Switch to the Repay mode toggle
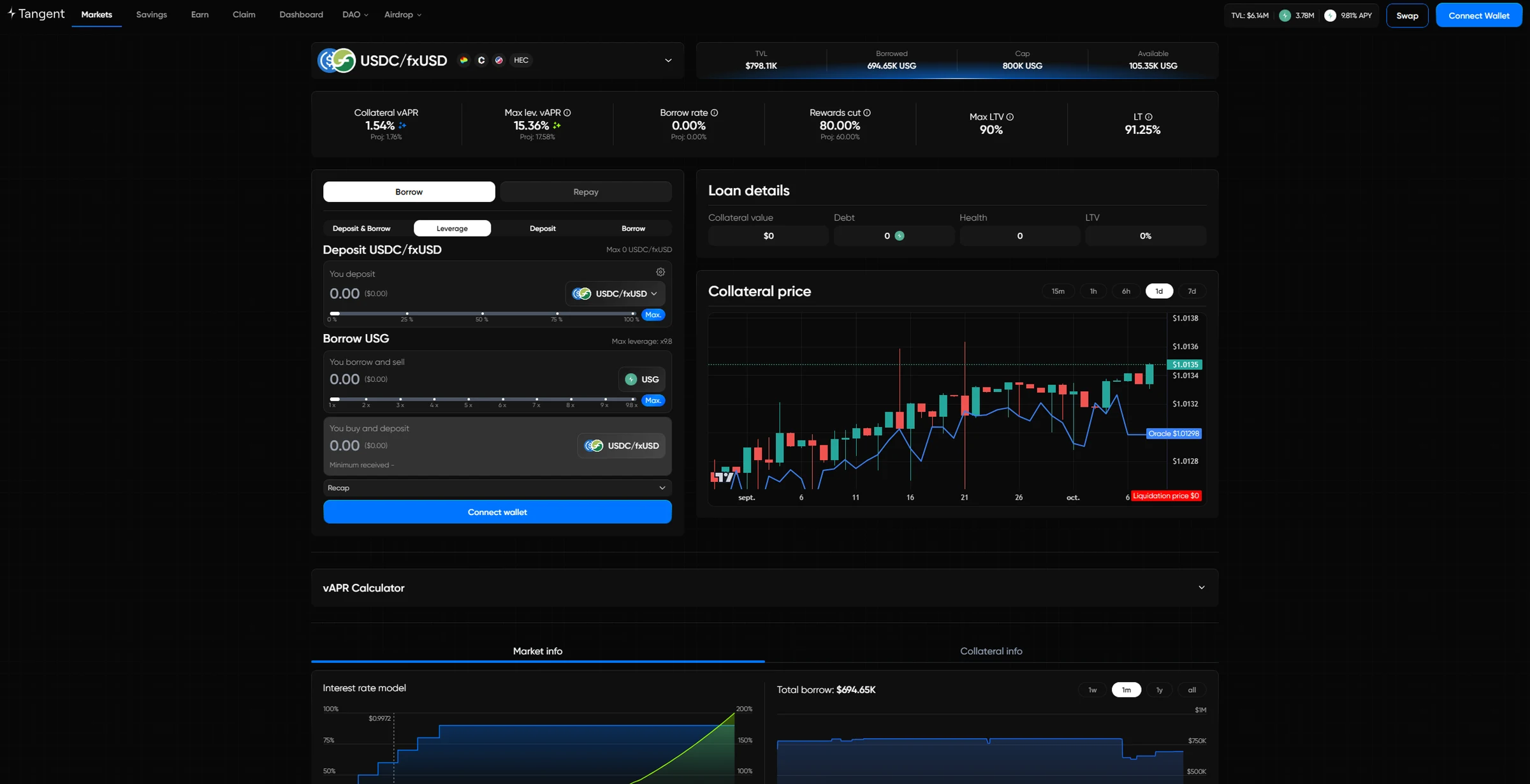The width and height of the screenshot is (1530, 784). click(x=585, y=192)
